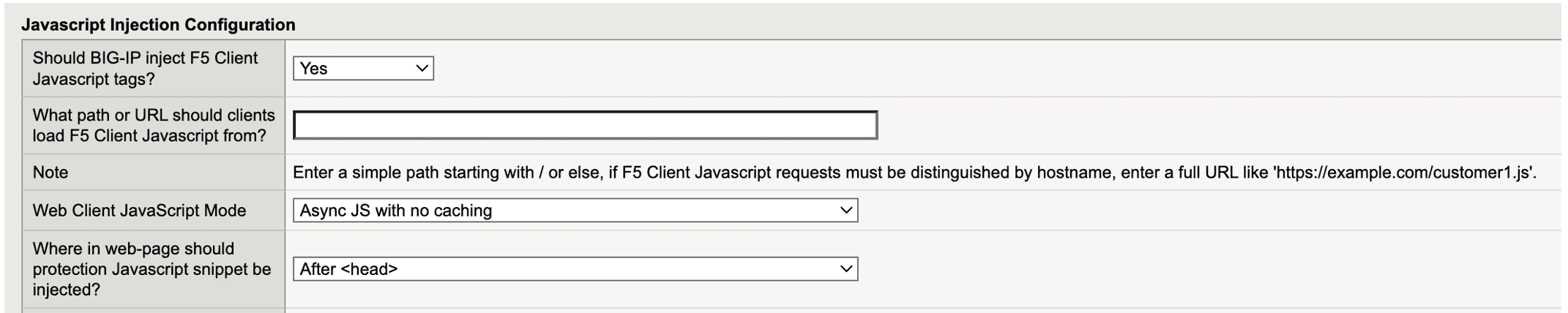Click the 'Should BIG-IP inject F5 Client' label

pos(145,59)
